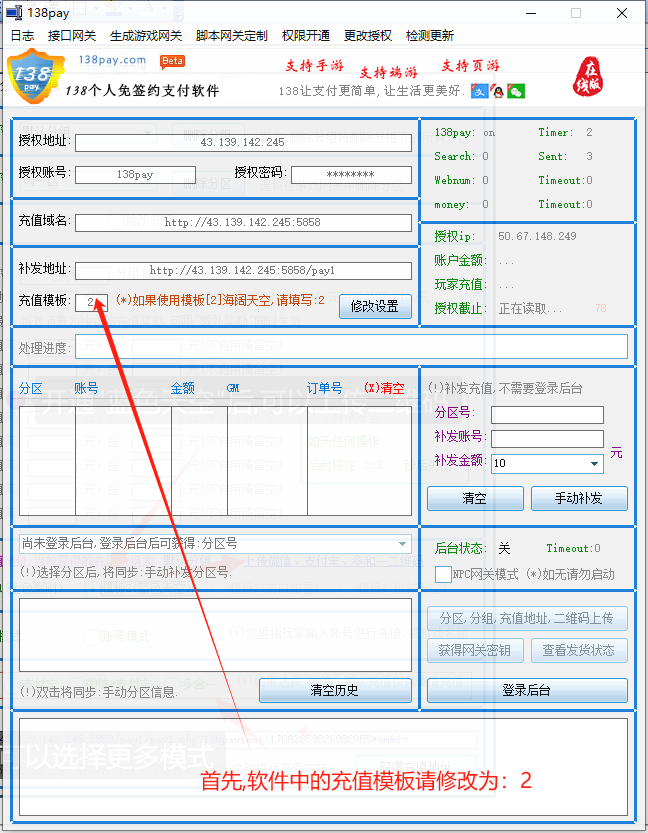
Task: Click the red (X)清空 link
Action: 384,388
